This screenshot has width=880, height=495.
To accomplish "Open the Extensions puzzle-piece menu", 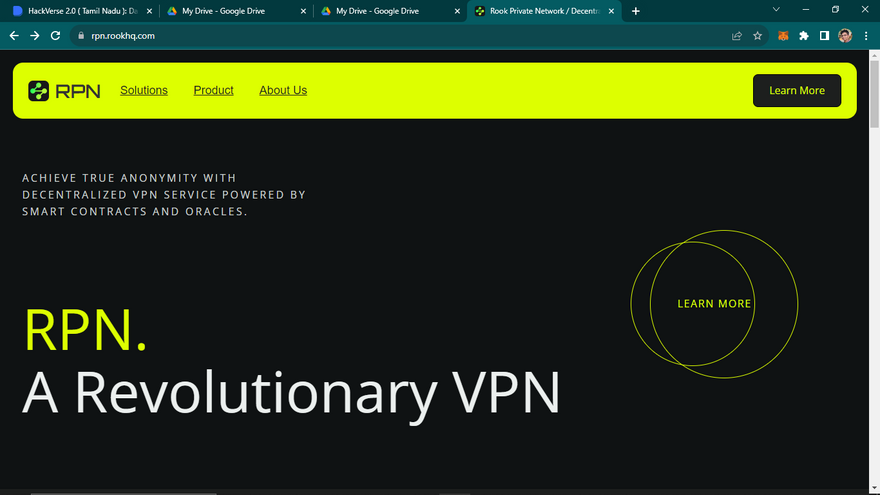I will (804, 35).
